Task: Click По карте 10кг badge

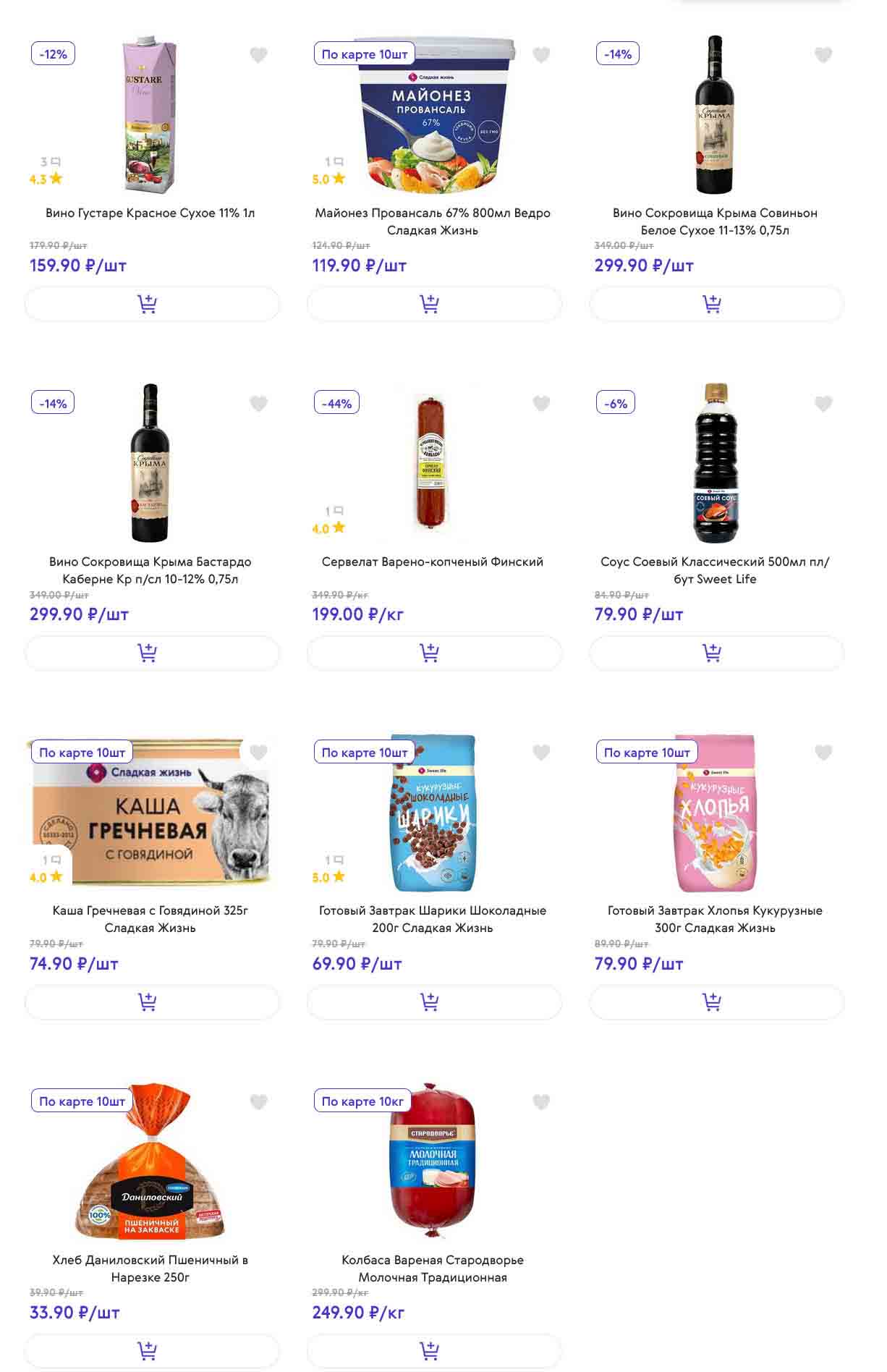Action: 362,1101
